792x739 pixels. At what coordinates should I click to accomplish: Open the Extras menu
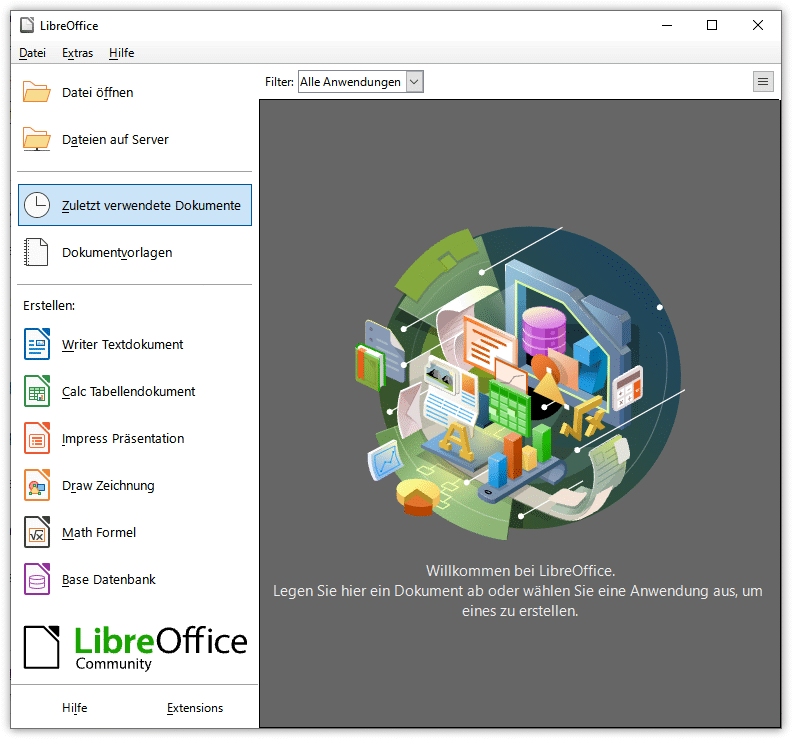pos(77,53)
